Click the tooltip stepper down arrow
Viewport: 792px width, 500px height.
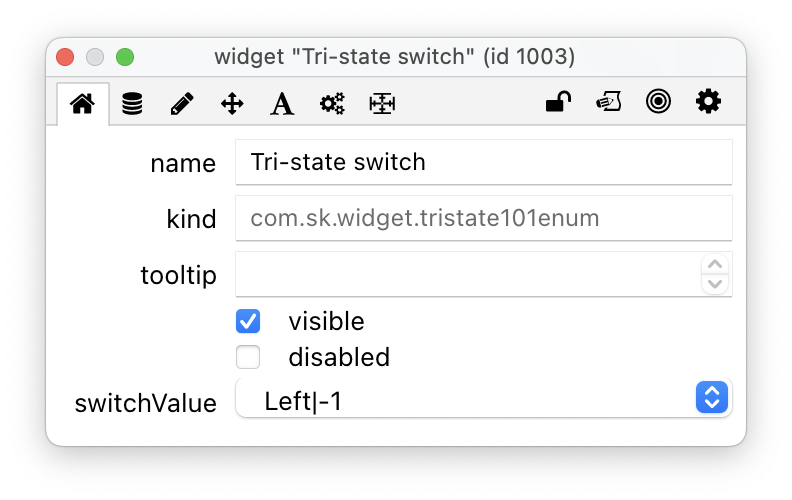click(714, 284)
